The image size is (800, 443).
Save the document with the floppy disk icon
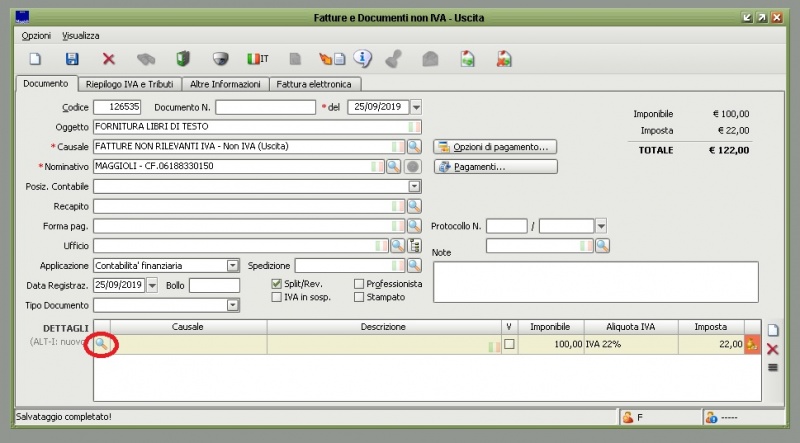pyautogui.click(x=72, y=59)
